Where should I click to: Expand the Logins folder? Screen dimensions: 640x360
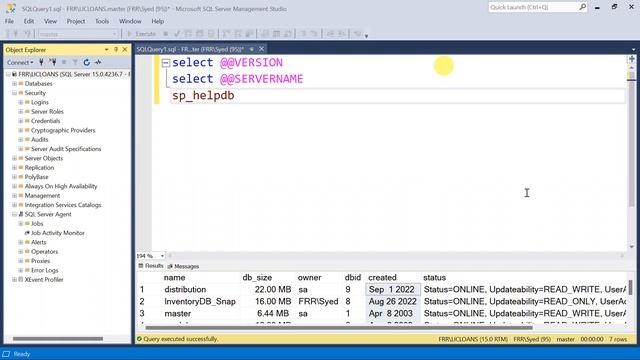(x=20, y=102)
